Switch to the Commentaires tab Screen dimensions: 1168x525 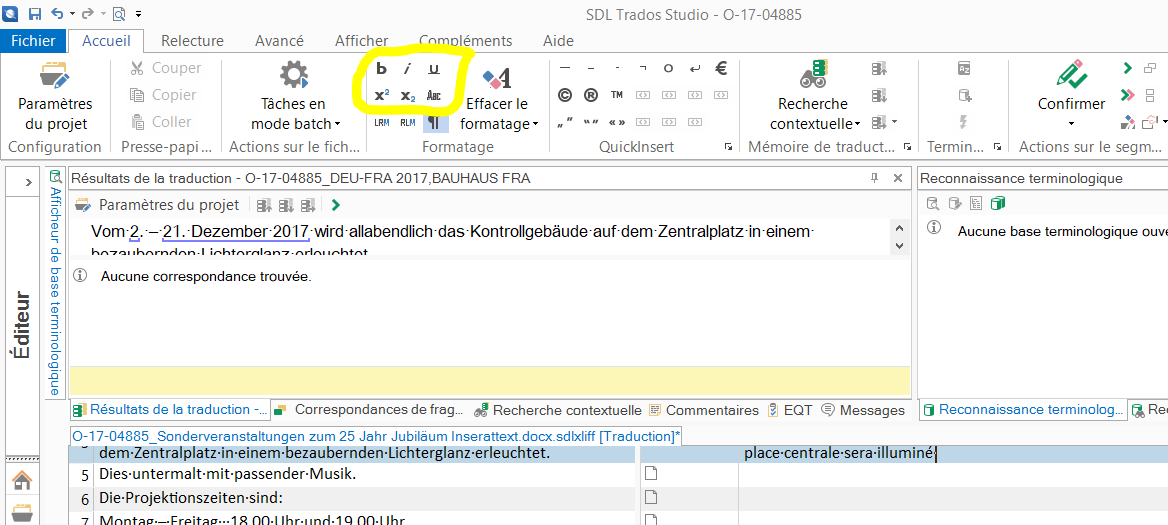pos(703,410)
